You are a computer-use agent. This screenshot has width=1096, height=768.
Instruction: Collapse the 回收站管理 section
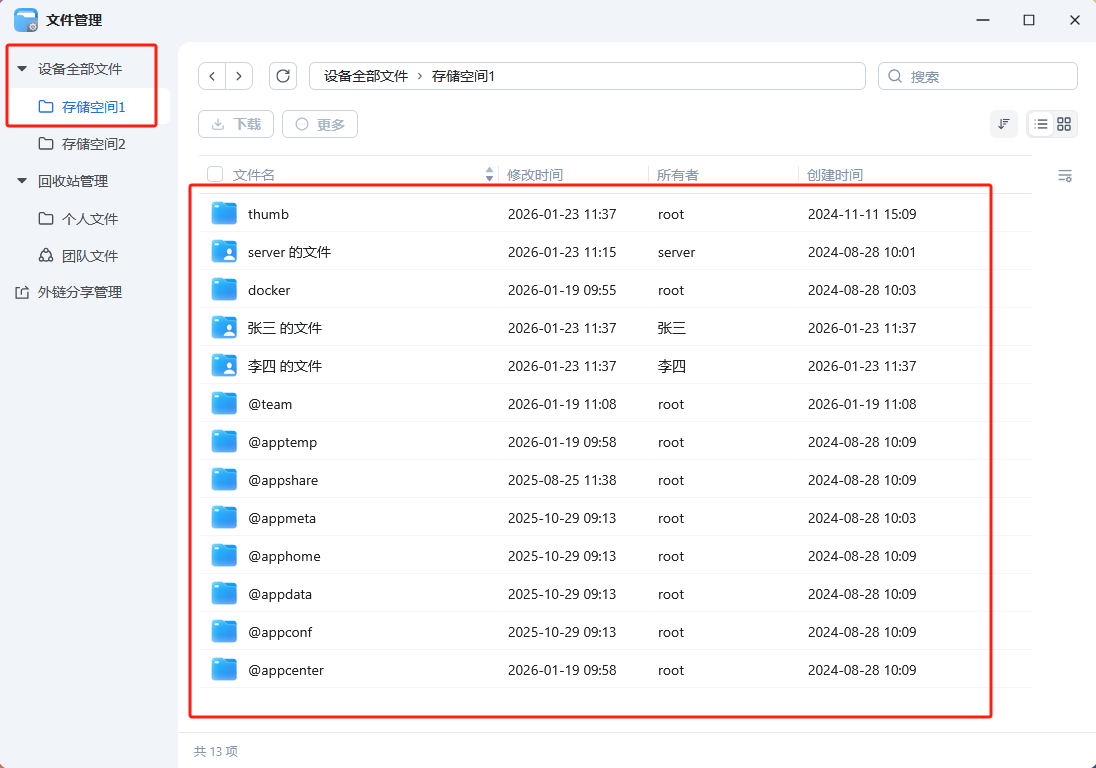(22, 181)
